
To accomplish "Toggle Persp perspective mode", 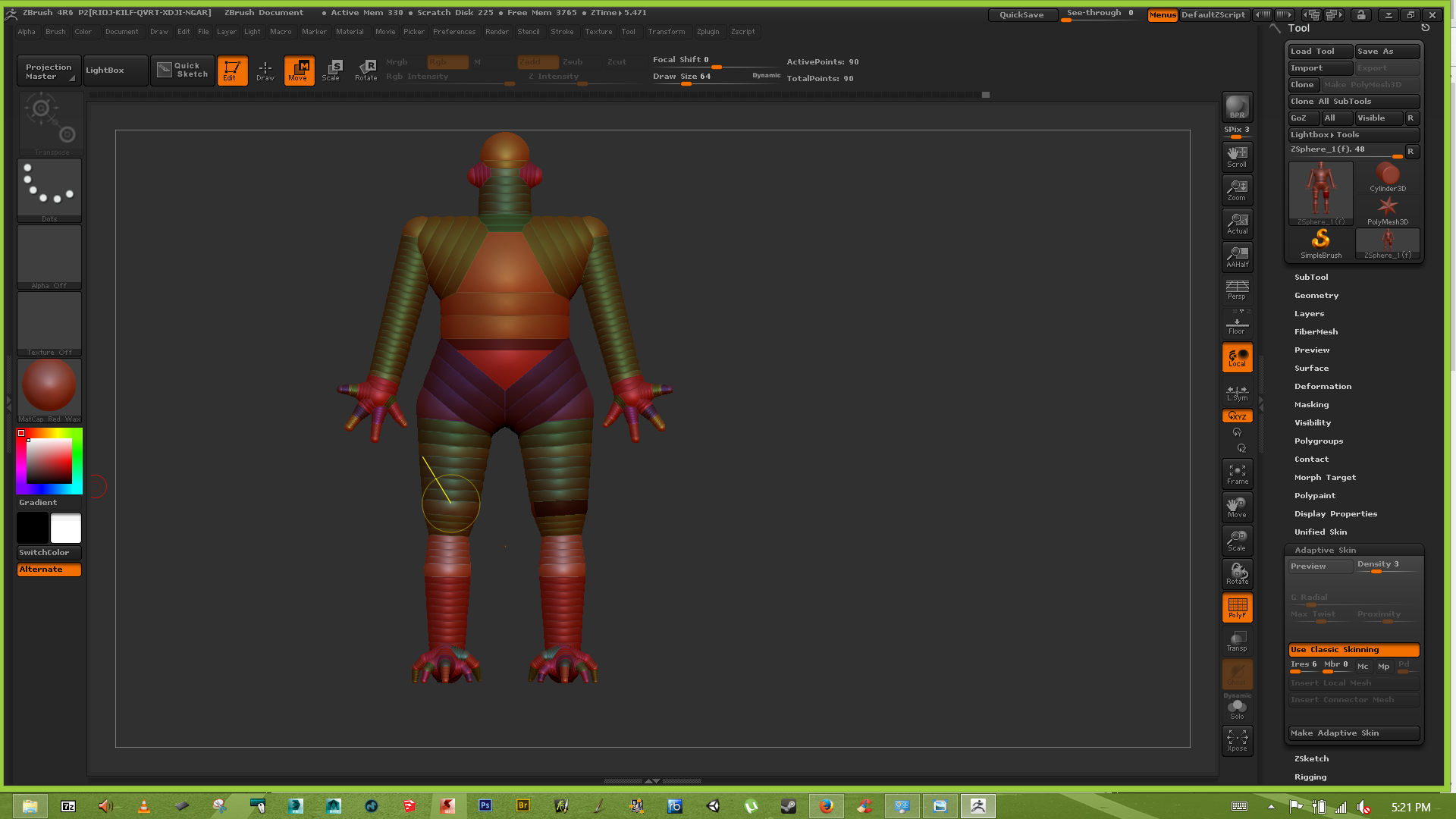I will tap(1237, 289).
